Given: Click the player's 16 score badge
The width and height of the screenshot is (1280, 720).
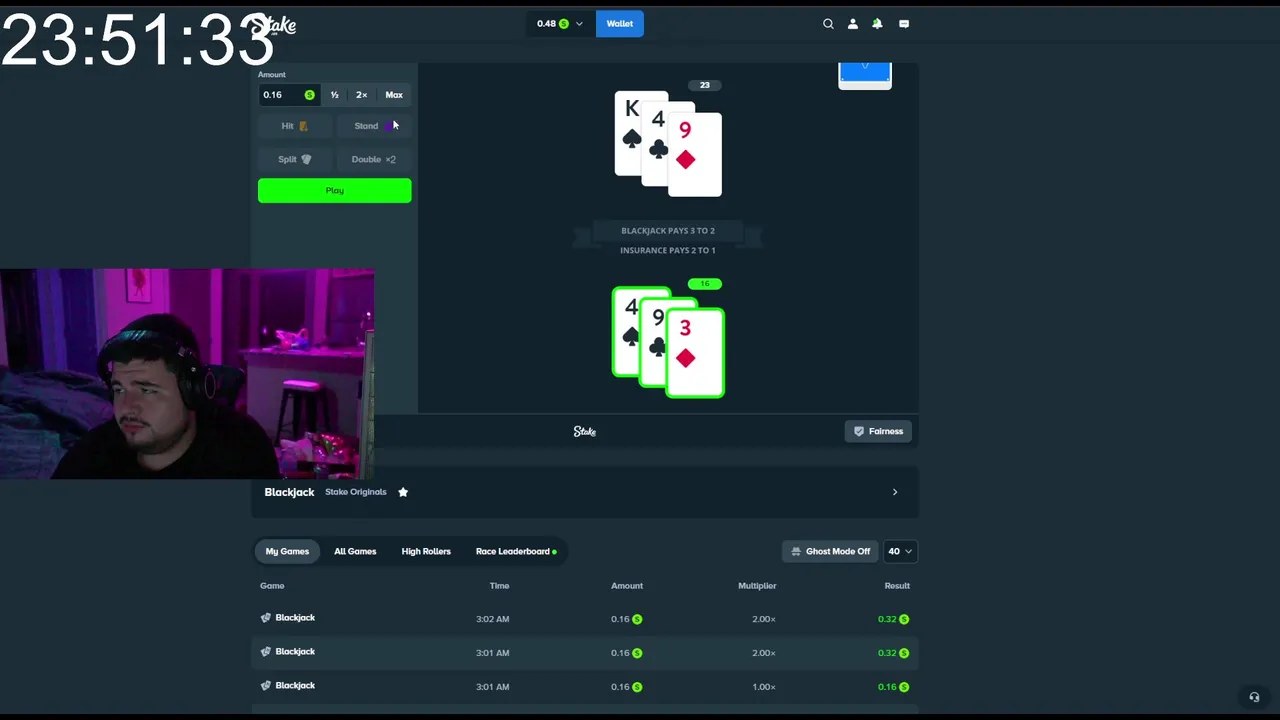Looking at the screenshot, I should pos(705,284).
